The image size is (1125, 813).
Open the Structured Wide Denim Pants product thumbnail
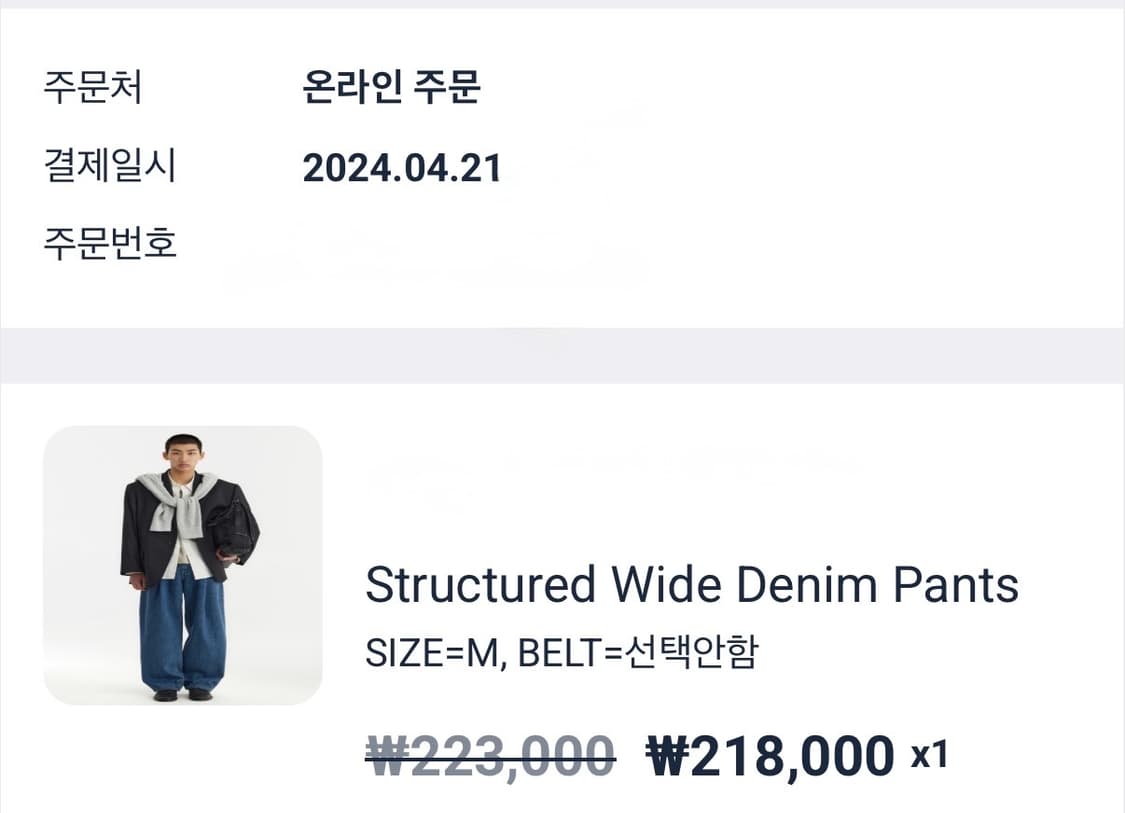(x=182, y=565)
